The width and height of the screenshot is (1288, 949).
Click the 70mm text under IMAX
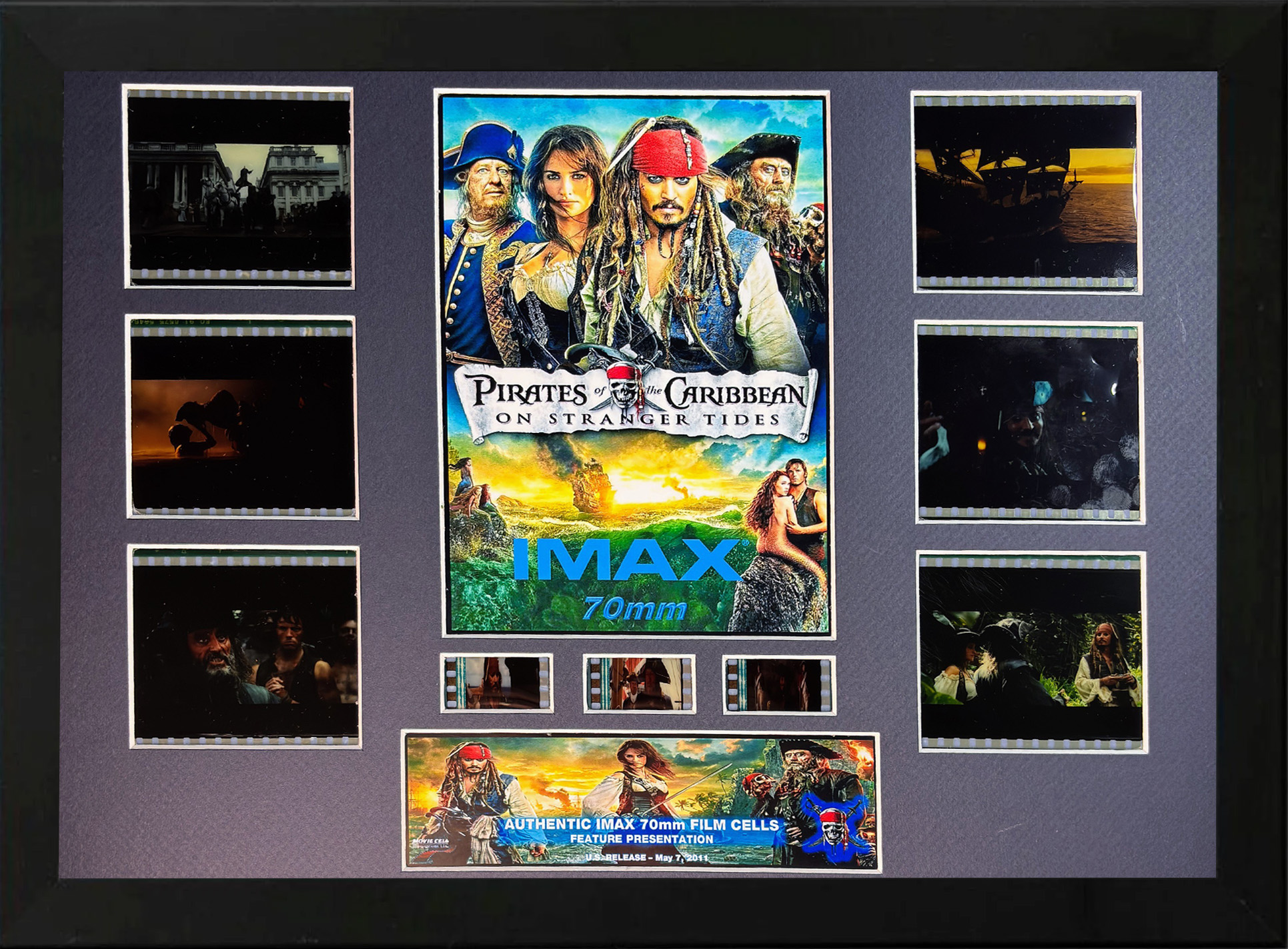coord(634,608)
